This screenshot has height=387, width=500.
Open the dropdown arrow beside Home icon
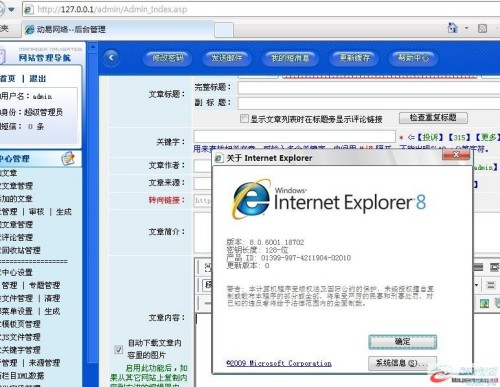[x=466, y=28]
